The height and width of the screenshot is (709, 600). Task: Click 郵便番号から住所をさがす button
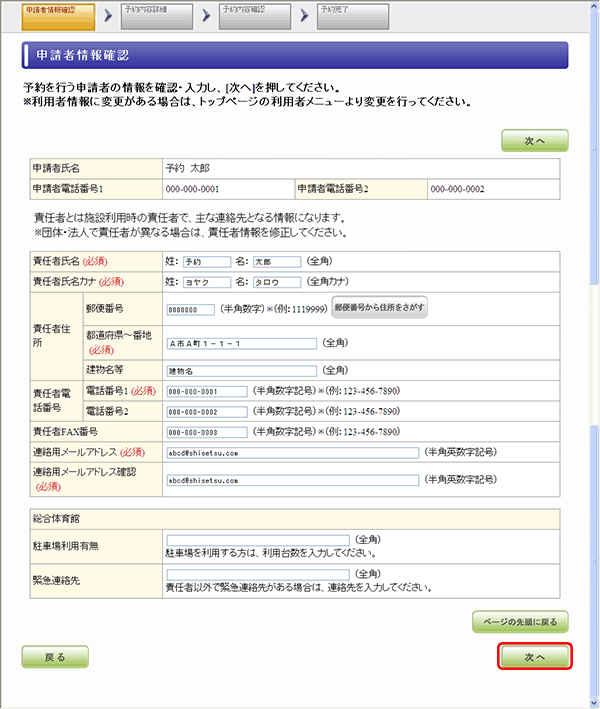379,307
